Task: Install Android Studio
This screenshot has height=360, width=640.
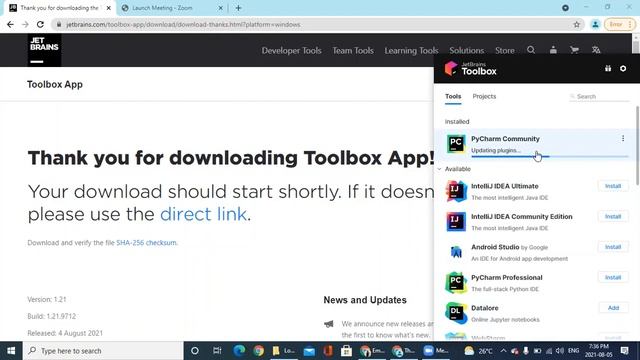Action: [613, 247]
